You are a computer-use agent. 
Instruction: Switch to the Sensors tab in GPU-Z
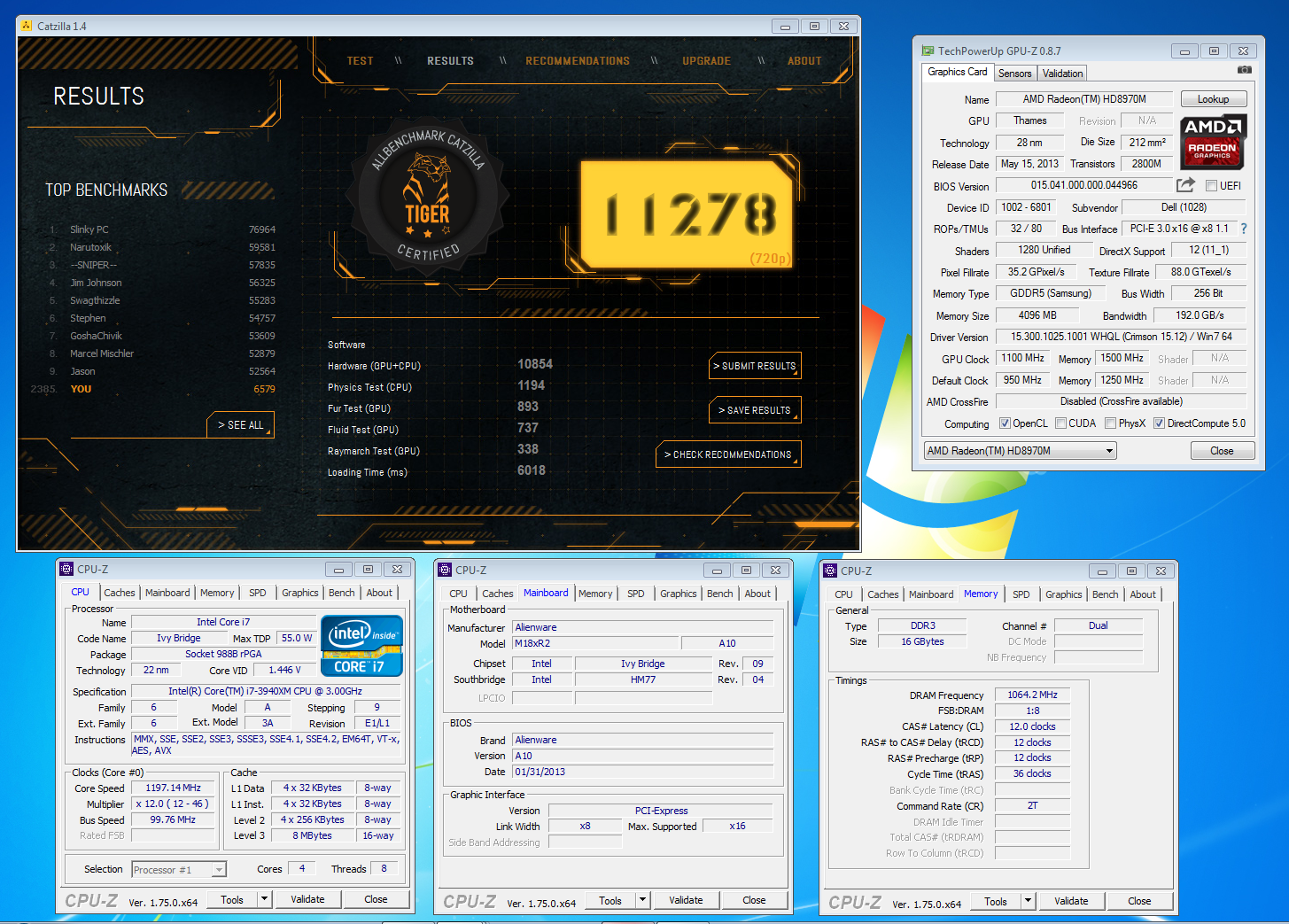pos(1015,74)
